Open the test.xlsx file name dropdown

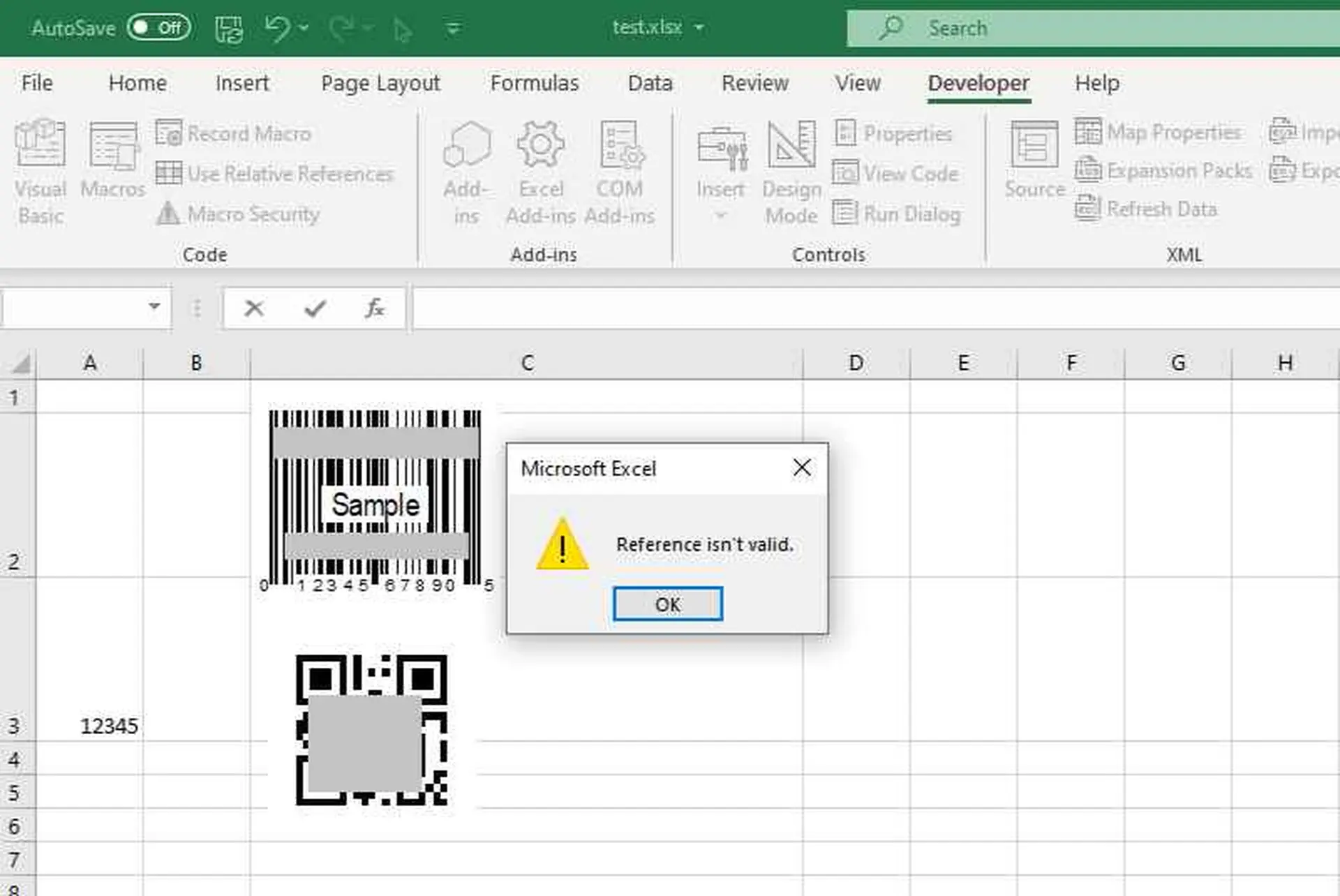pos(699,28)
